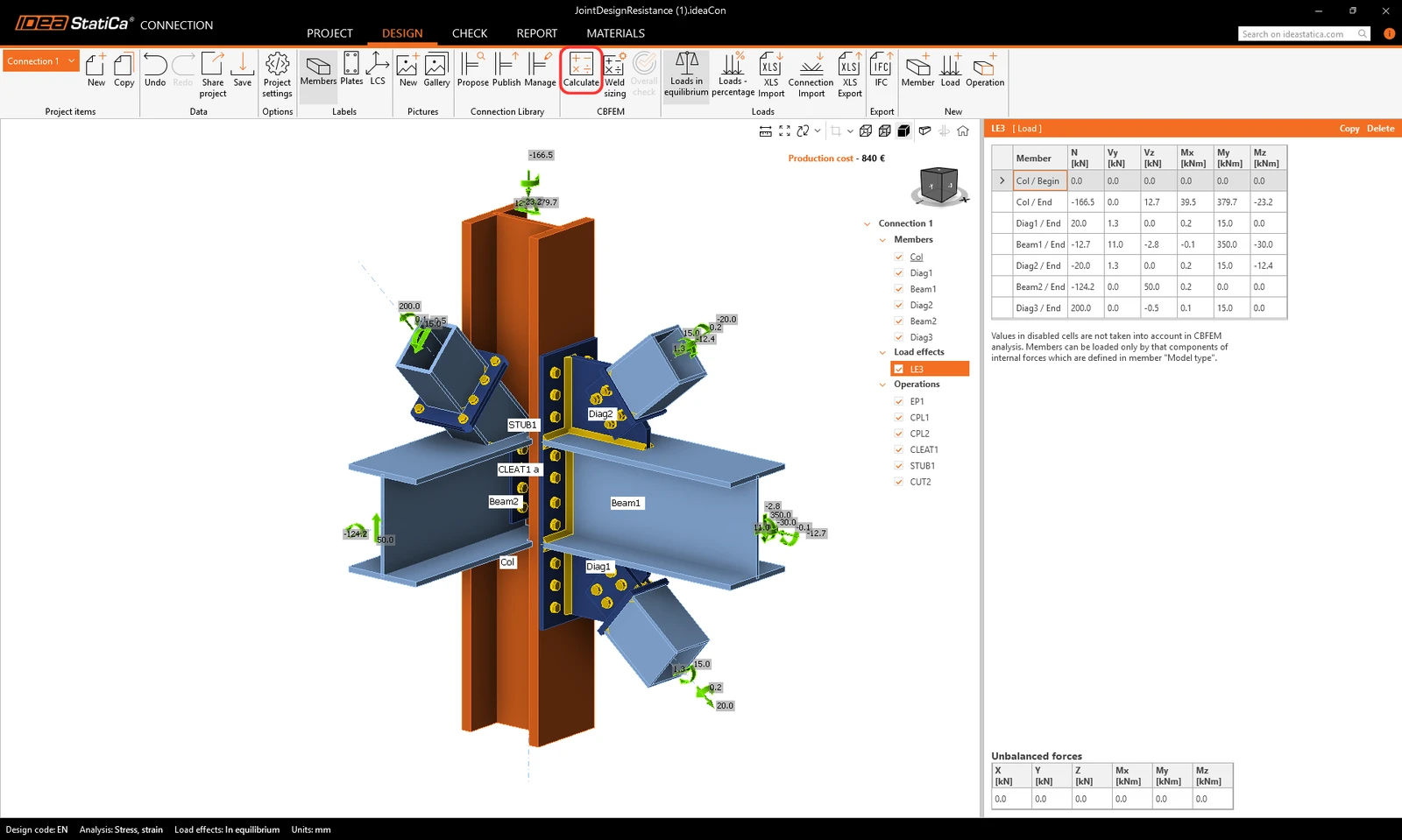Add a new Operation
The height and width of the screenshot is (840, 1402).
[x=985, y=70]
